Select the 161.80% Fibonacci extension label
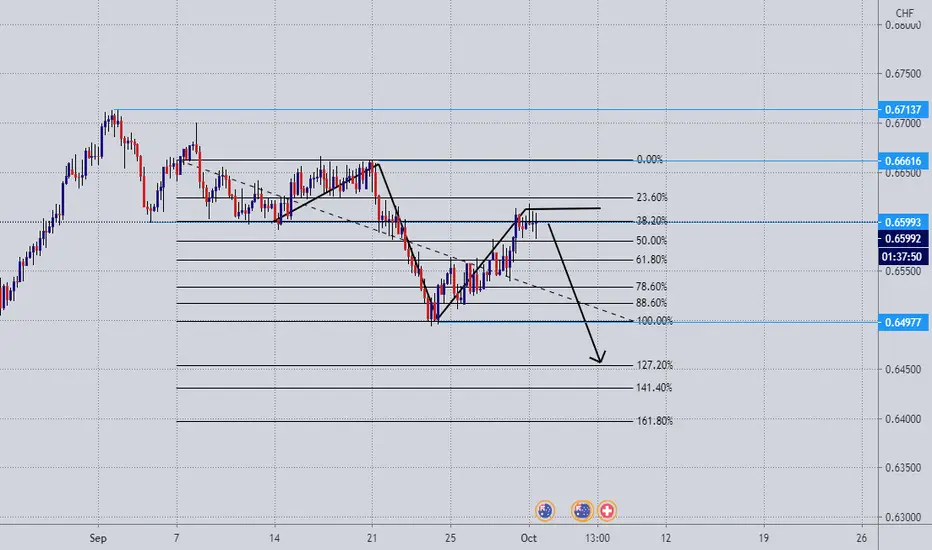This screenshot has height=550, width=932. [x=654, y=421]
